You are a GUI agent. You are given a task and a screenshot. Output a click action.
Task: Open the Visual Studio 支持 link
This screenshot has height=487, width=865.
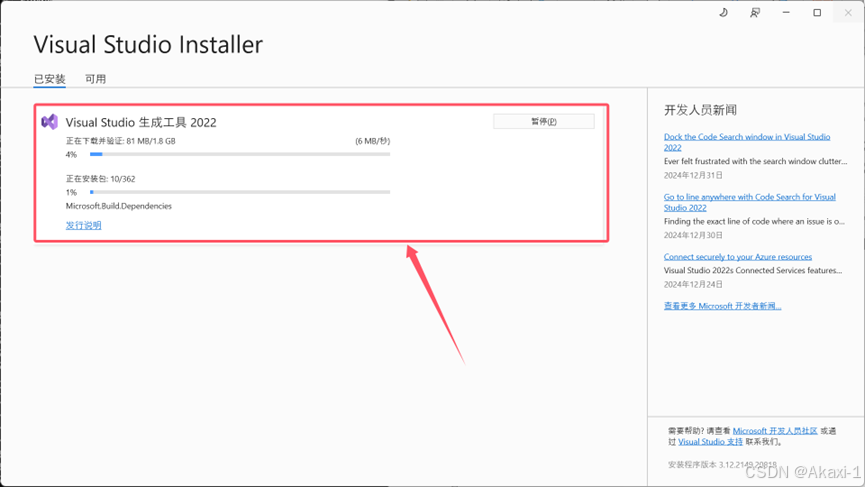[710, 442]
